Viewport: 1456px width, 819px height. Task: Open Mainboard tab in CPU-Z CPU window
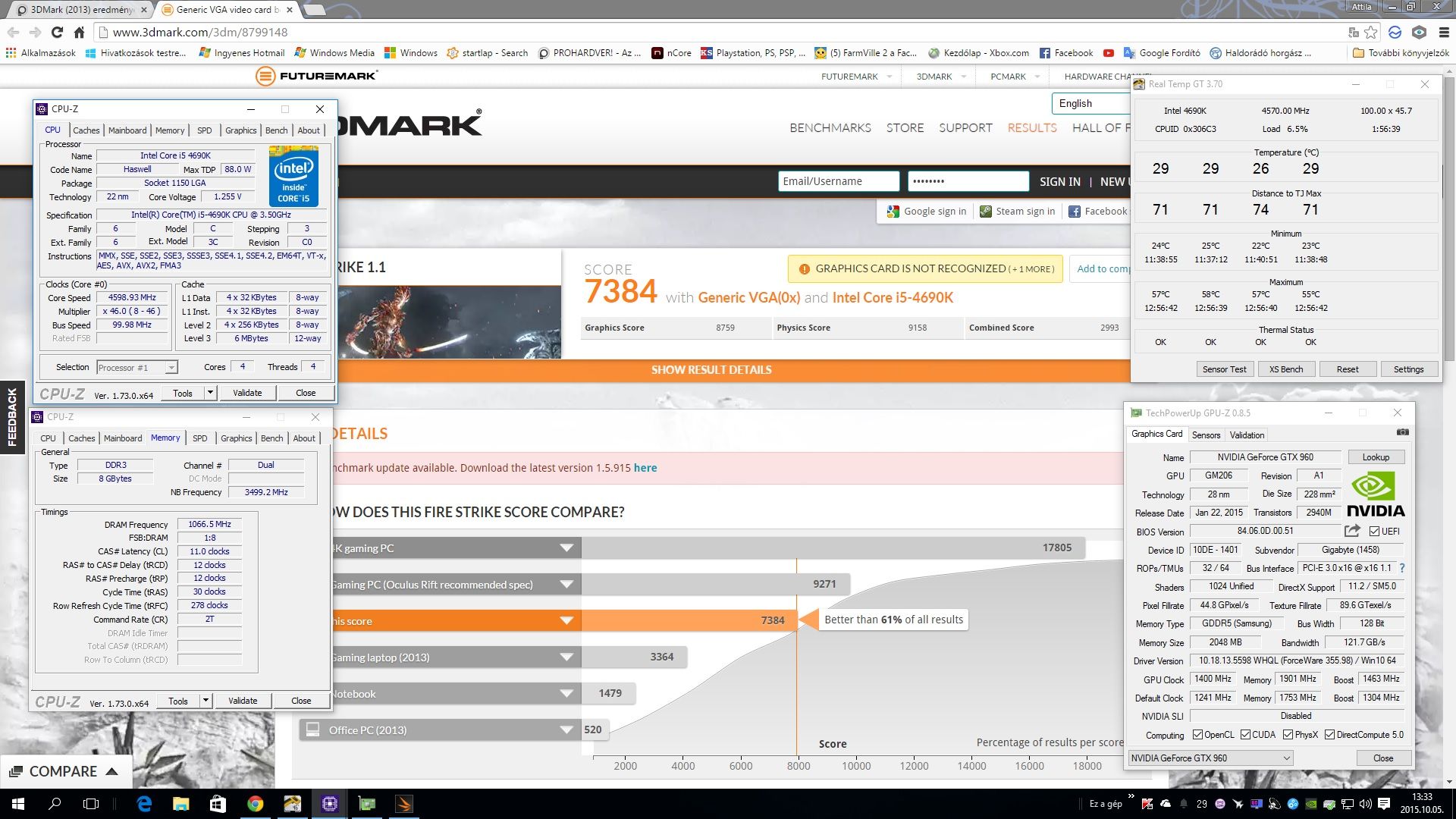tap(127, 130)
